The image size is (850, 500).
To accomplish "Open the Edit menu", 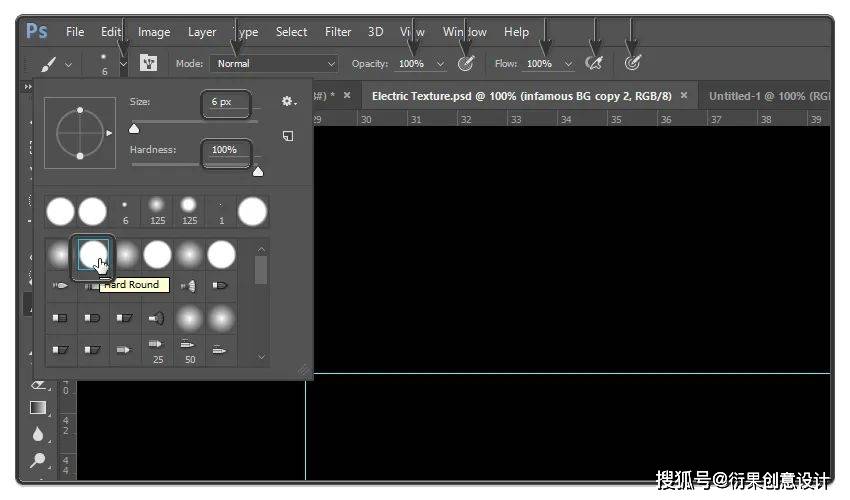I will click(x=111, y=32).
